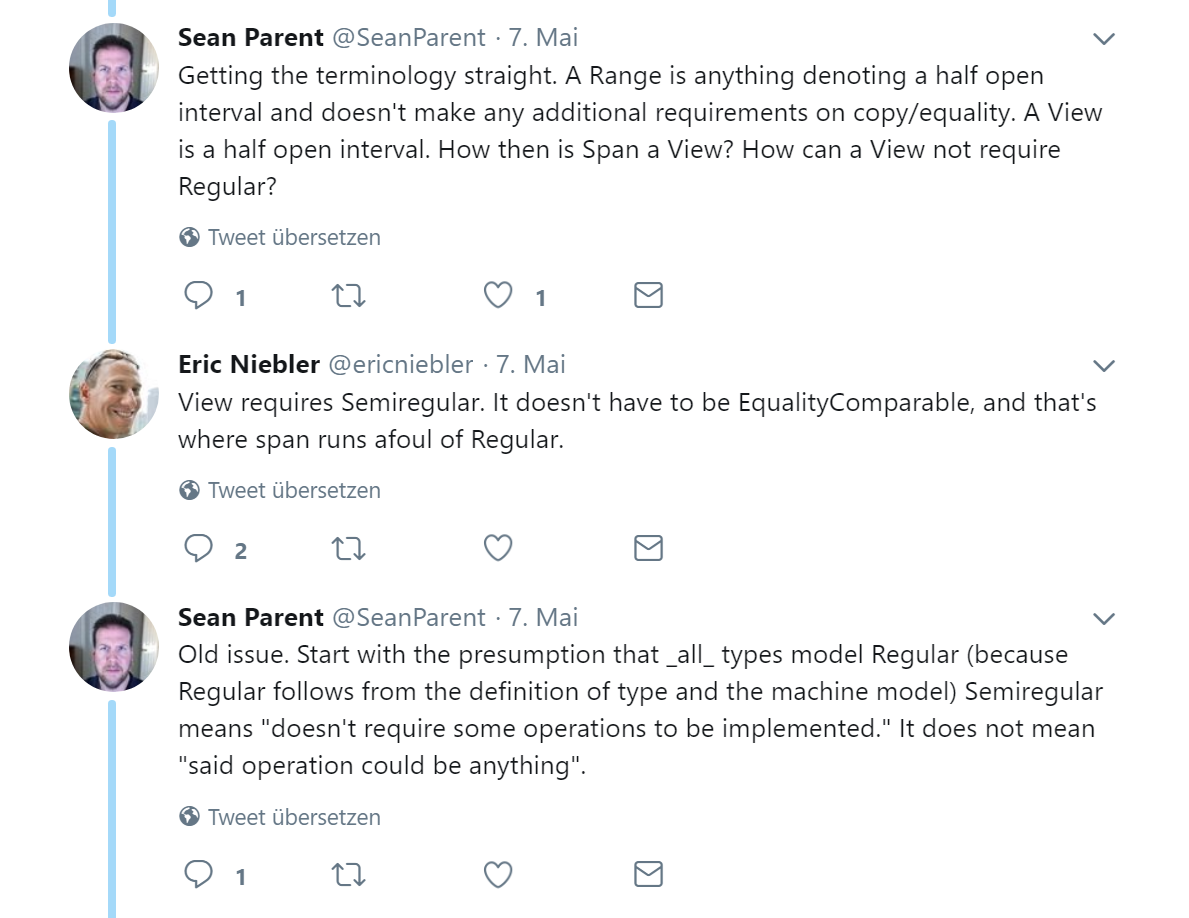Reply to Sean Parent's first tweet
Viewport: 1189px width, 918px height.
(199, 295)
